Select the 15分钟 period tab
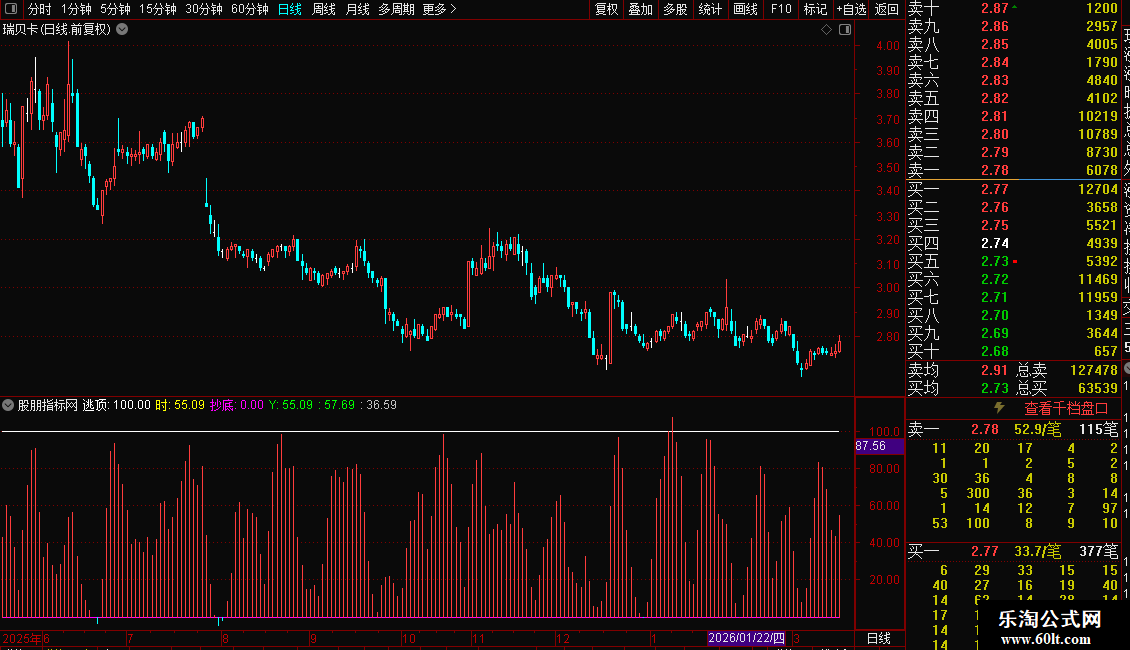1130x650 pixels. pyautogui.click(x=158, y=9)
